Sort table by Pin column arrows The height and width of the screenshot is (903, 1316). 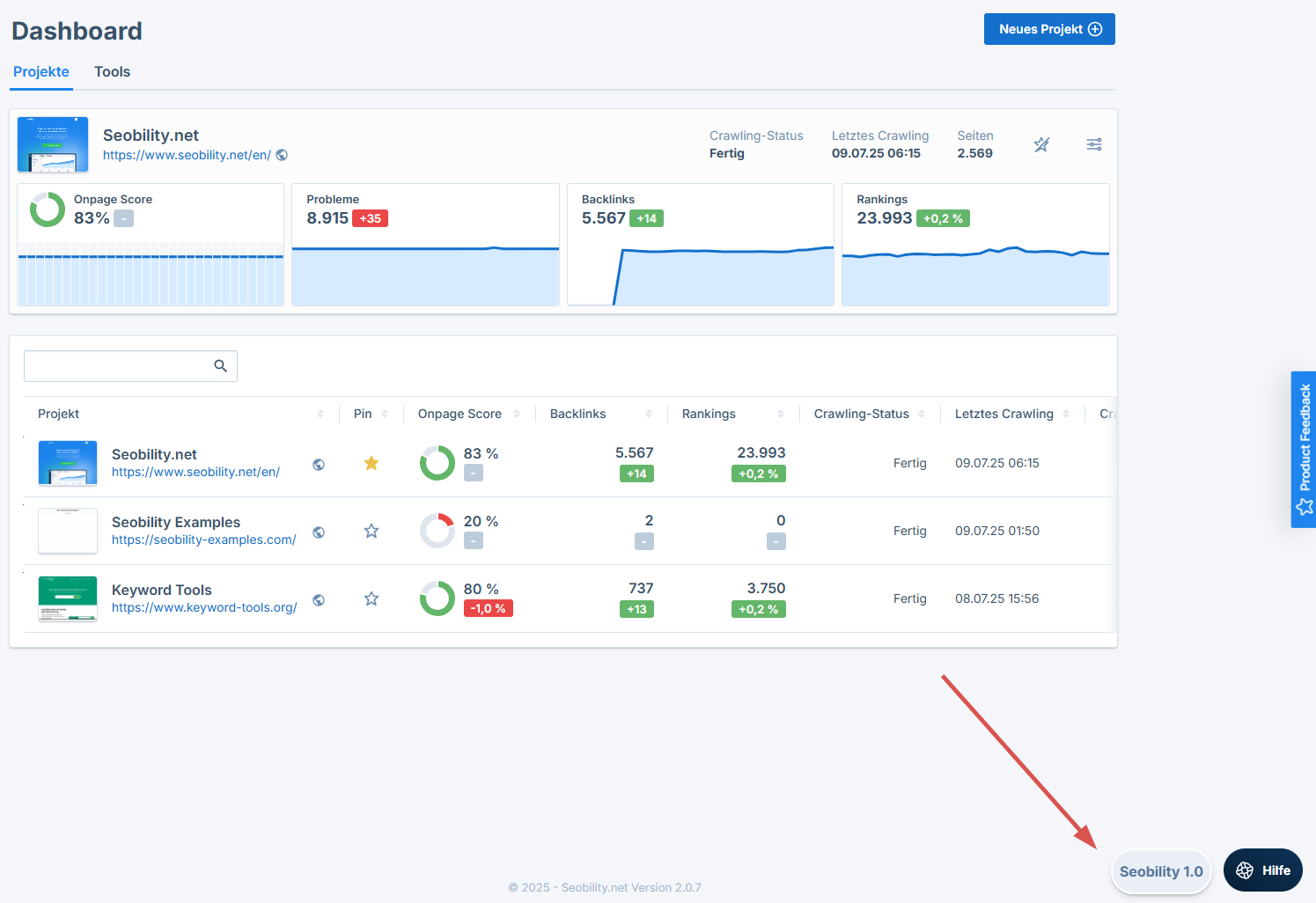(x=385, y=414)
